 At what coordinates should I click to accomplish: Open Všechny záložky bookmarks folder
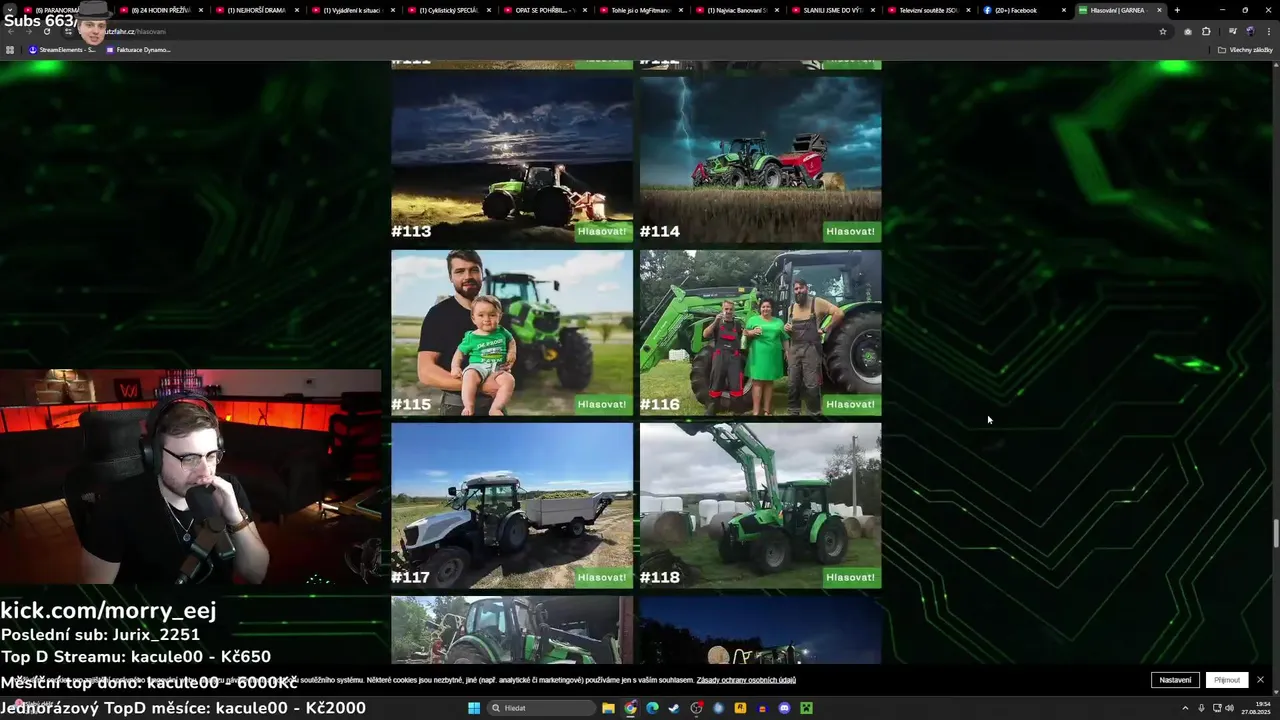(1245, 49)
